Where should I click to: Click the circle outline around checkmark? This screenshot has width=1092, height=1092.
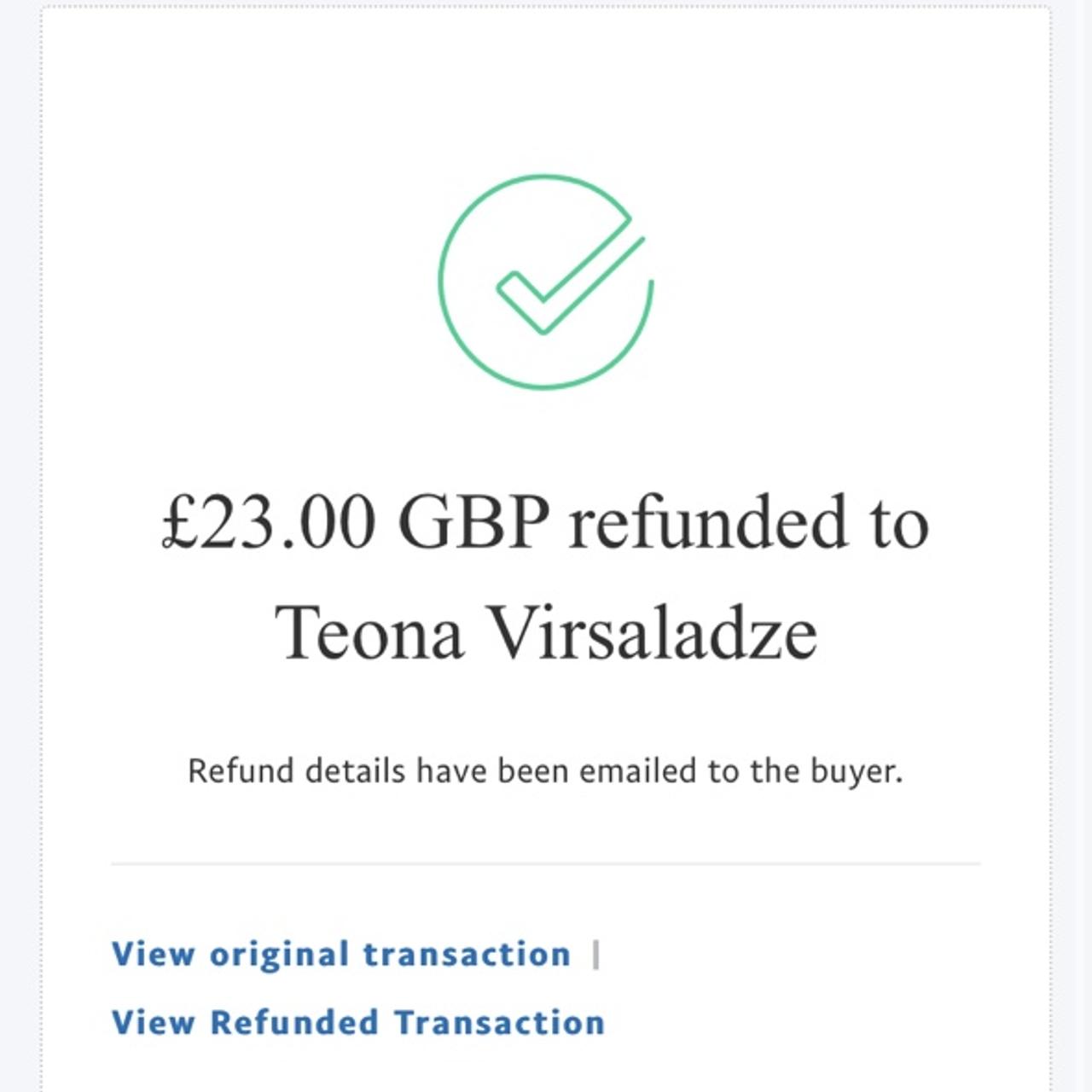pos(443,282)
